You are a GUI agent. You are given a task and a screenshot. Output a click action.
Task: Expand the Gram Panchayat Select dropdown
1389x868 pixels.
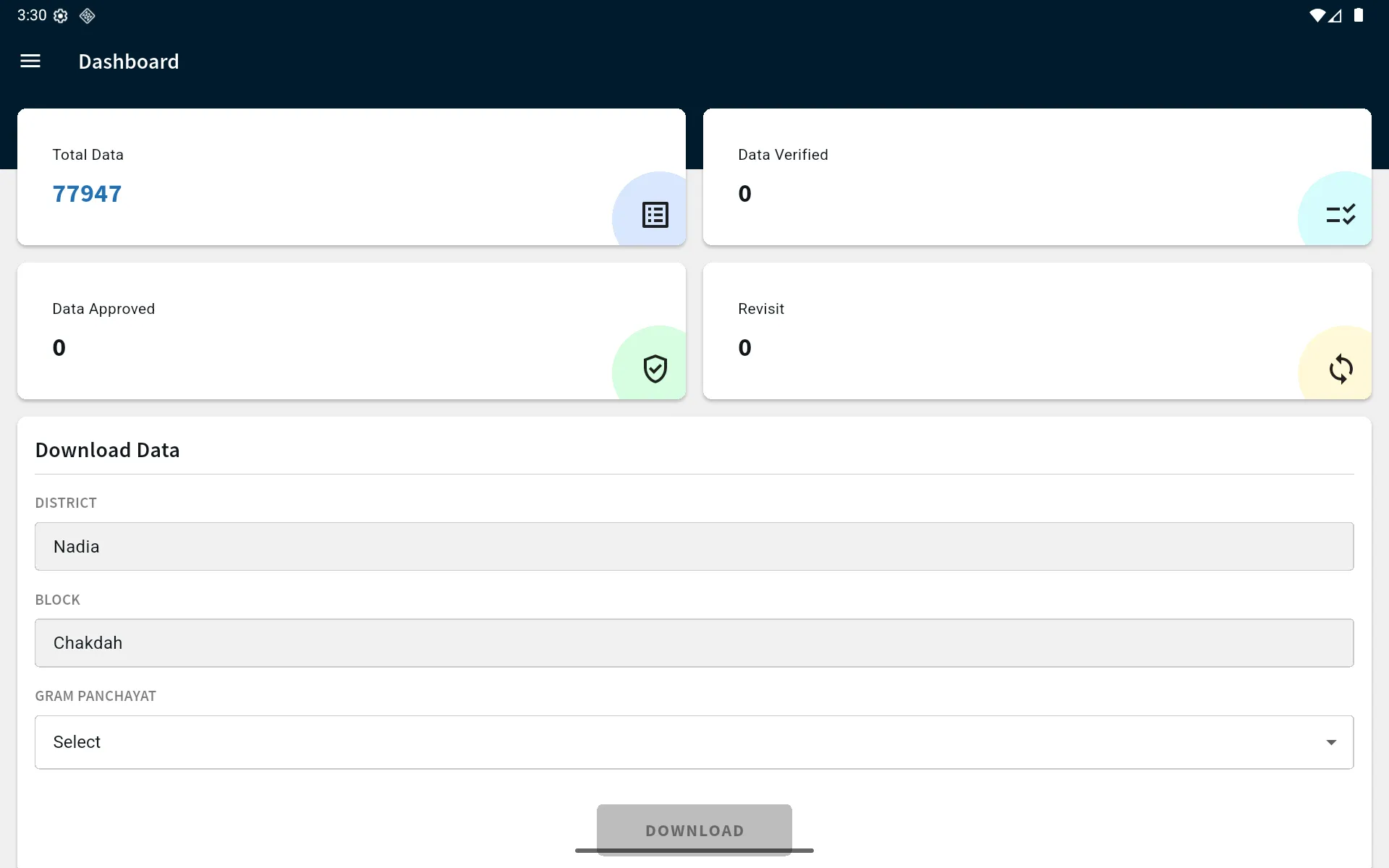click(694, 742)
